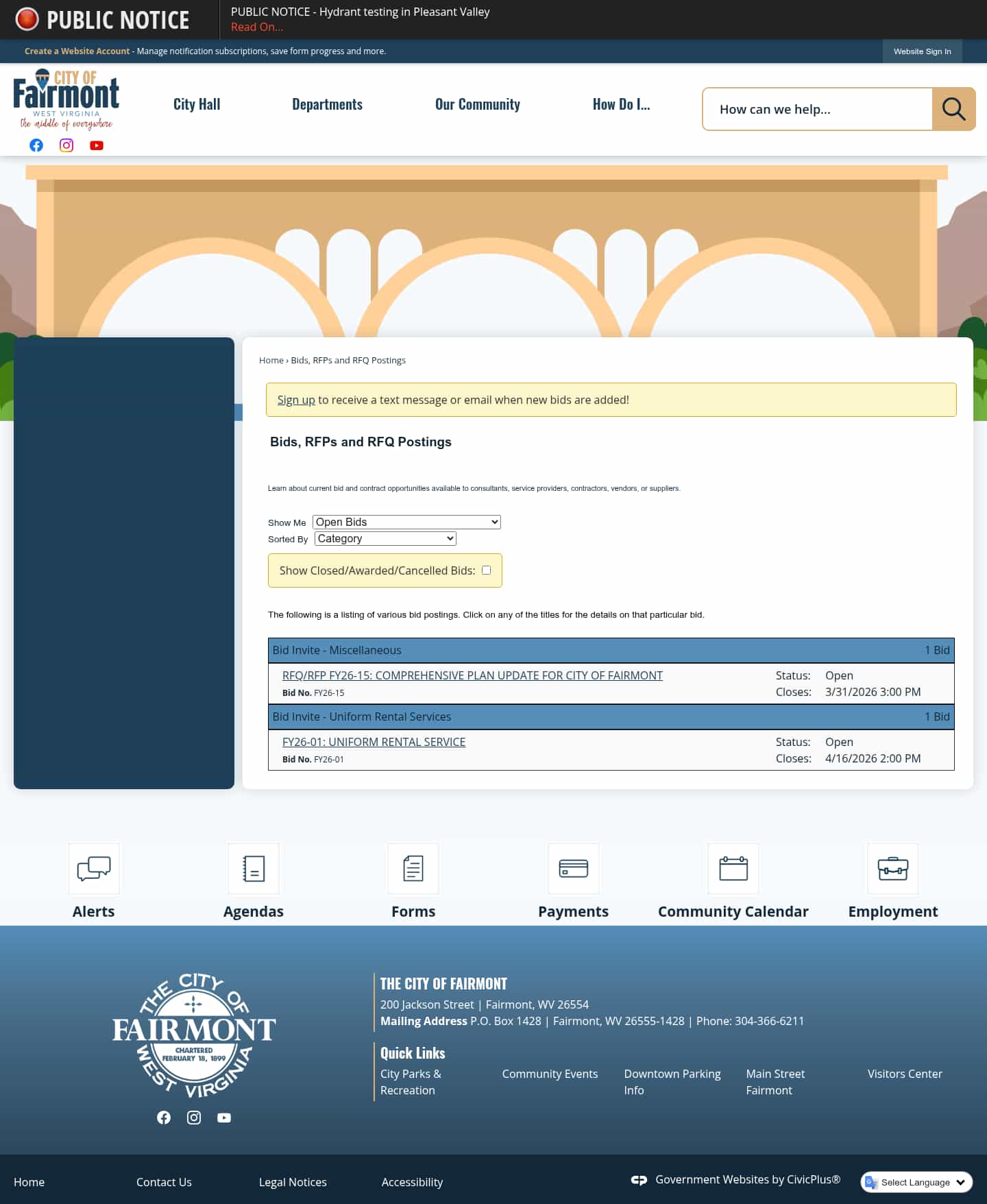Click footer Home link
The height and width of the screenshot is (1204, 987).
[29, 1182]
